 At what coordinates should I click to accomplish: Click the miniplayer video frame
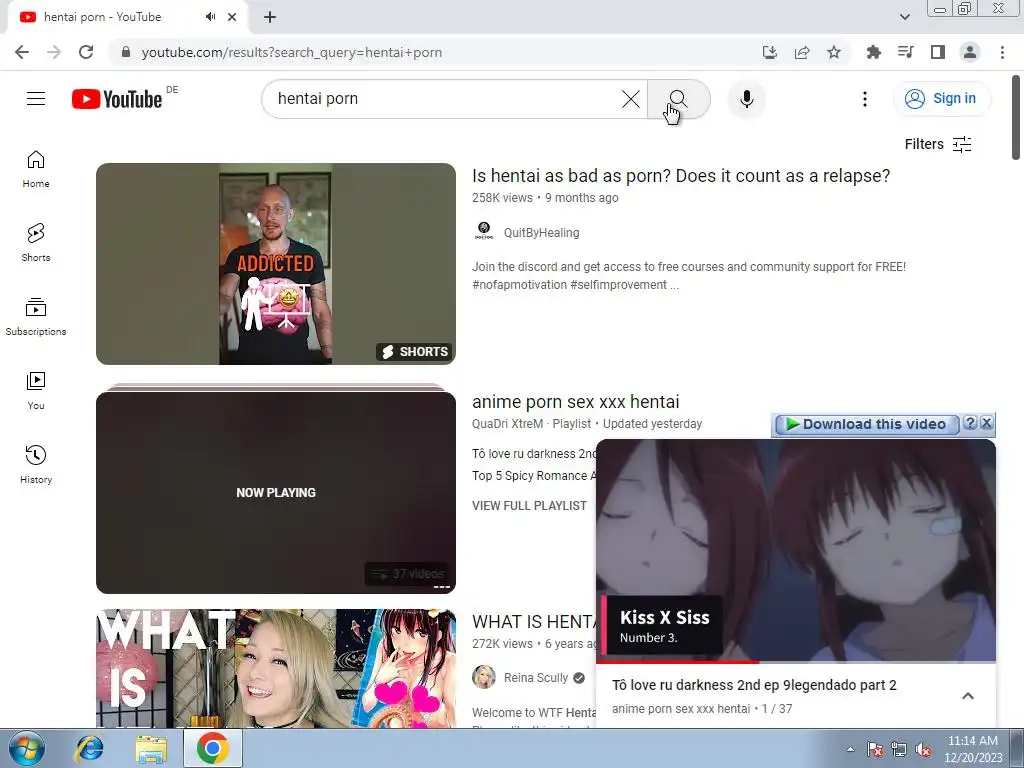796,550
